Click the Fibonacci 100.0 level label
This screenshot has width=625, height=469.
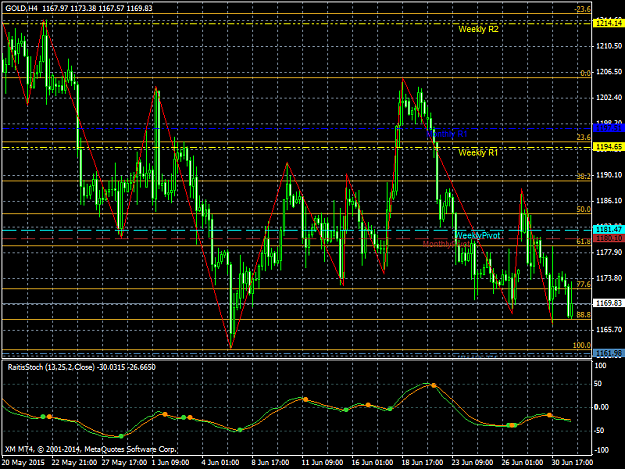point(582,345)
